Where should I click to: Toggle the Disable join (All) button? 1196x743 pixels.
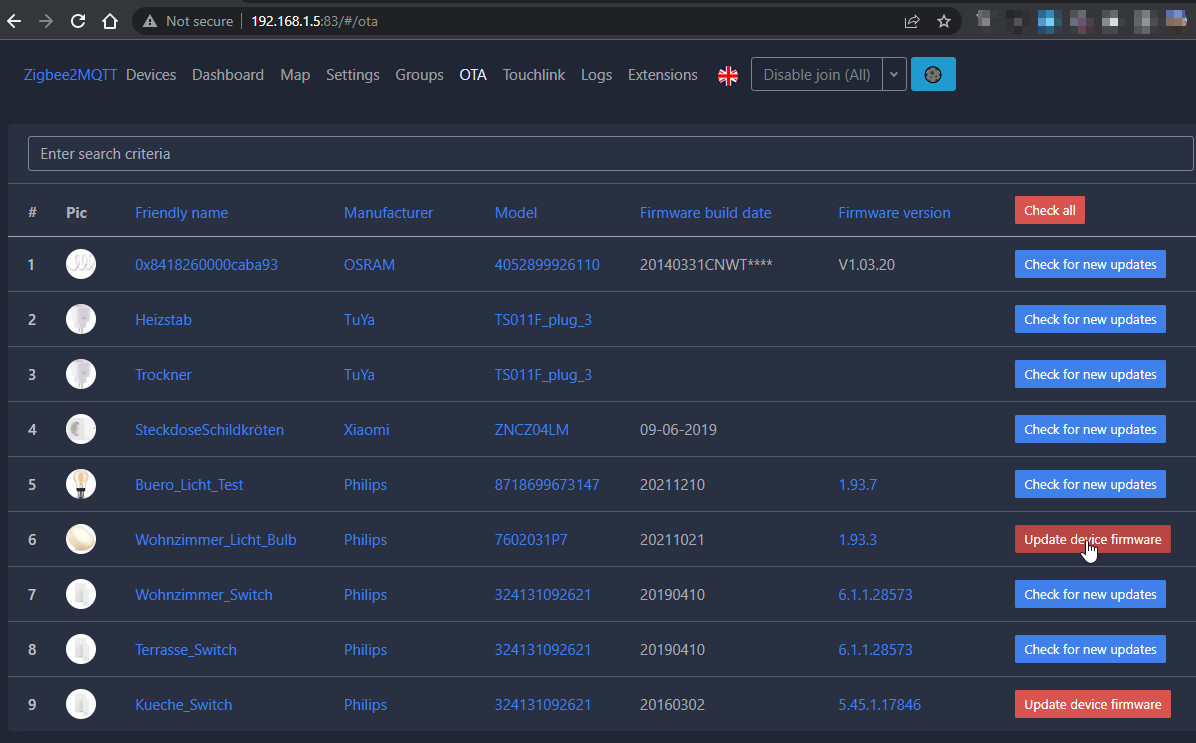tap(816, 75)
